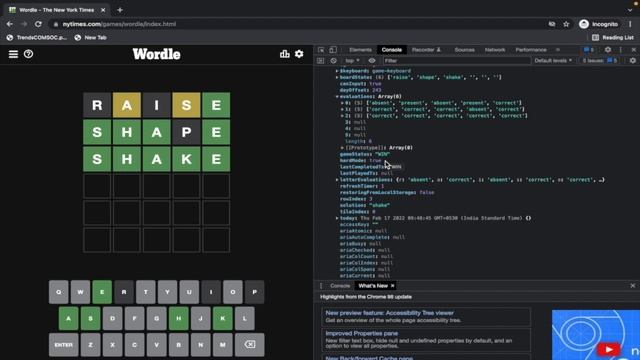
Task: Close the What's New tab
Action: point(392,286)
